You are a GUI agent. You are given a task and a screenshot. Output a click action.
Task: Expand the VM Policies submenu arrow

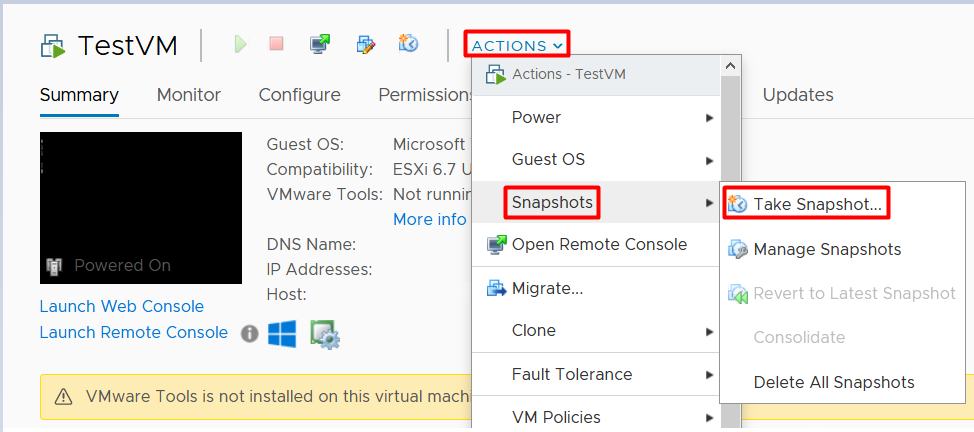point(709,418)
